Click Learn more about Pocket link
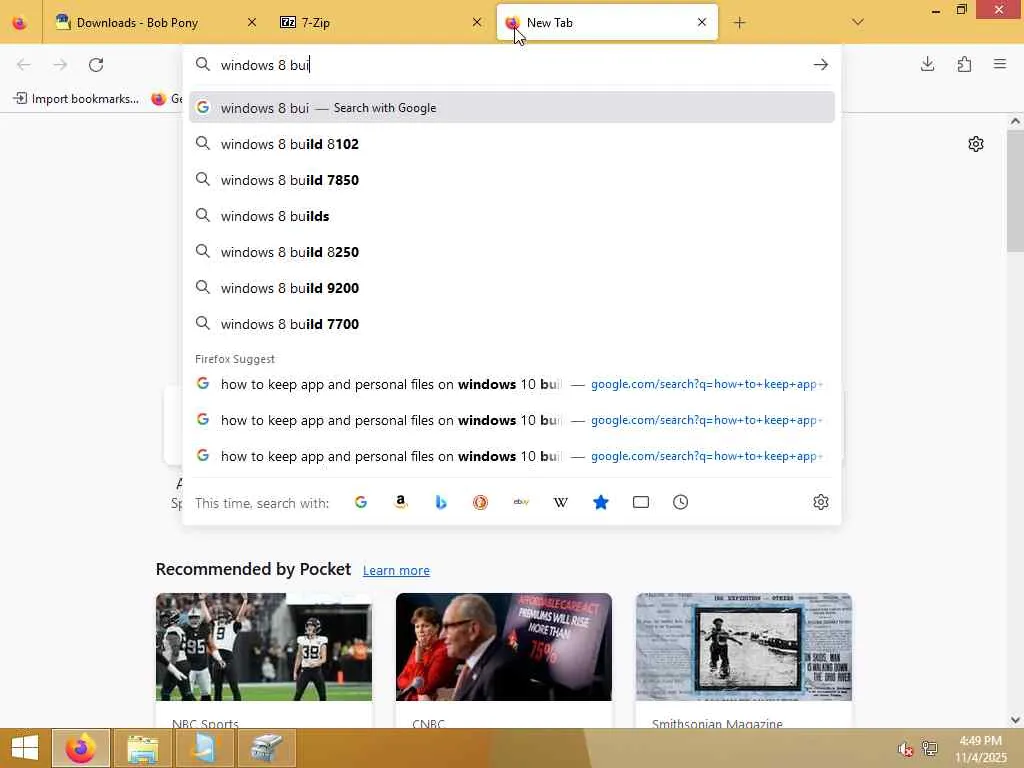The image size is (1024, 768). tap(396, 570)
